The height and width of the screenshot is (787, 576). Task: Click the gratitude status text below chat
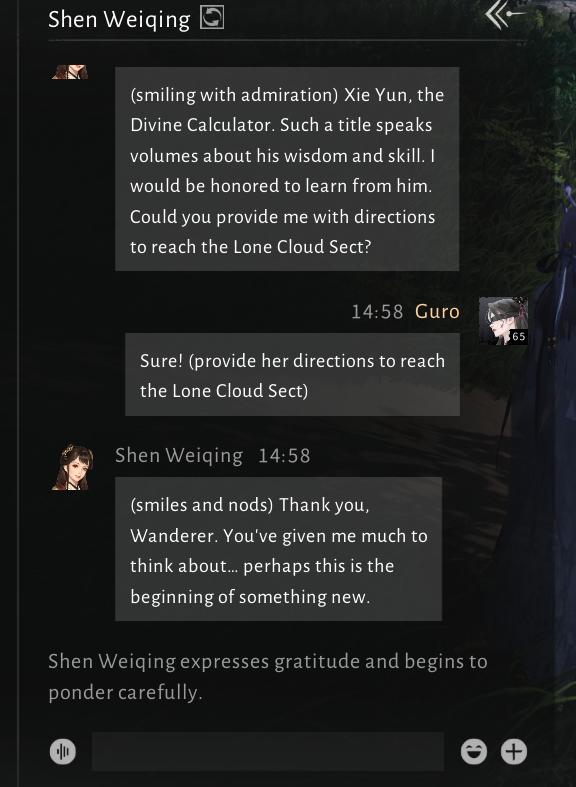[x=268, y=677]
